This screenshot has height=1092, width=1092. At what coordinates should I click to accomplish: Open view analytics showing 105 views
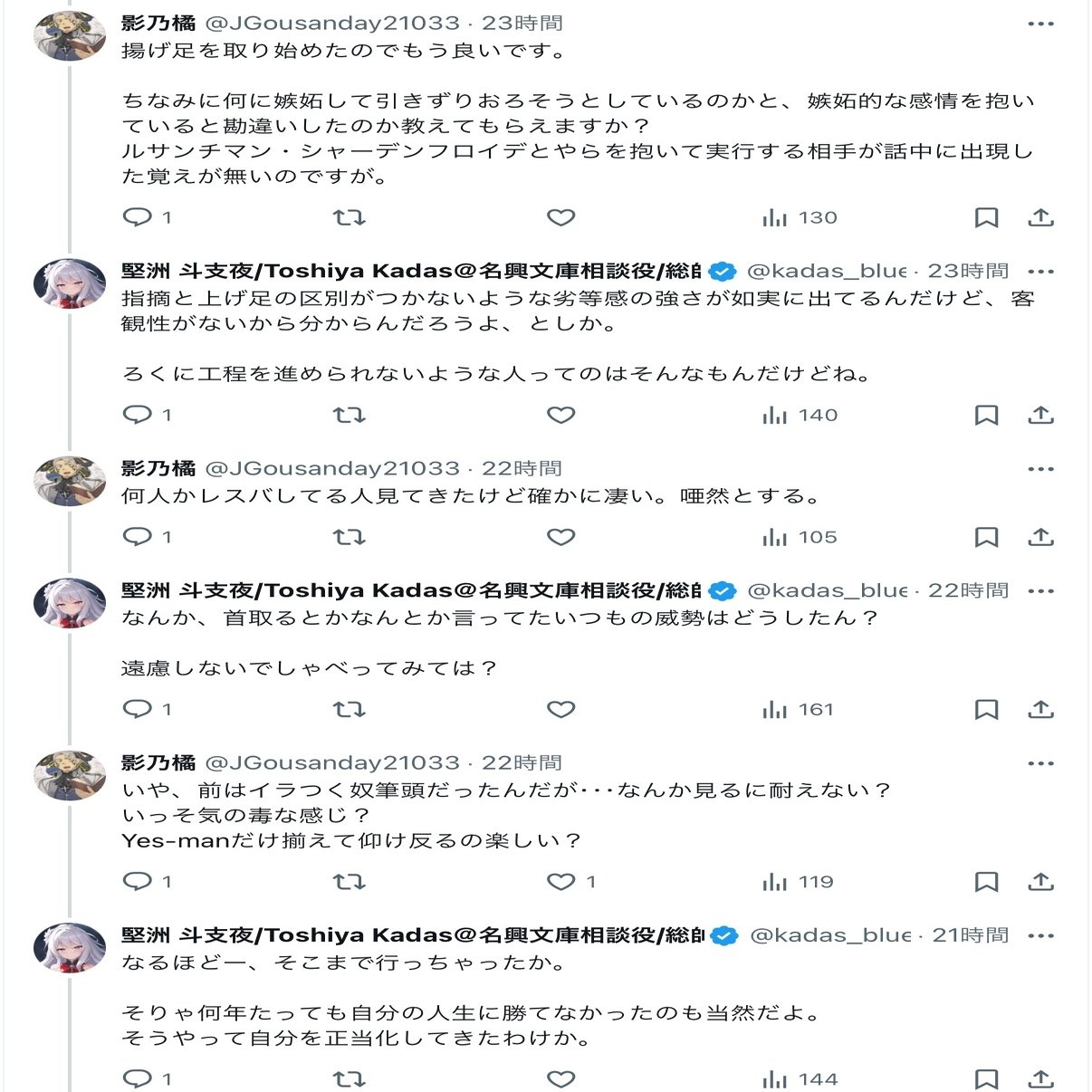point(800,537)
